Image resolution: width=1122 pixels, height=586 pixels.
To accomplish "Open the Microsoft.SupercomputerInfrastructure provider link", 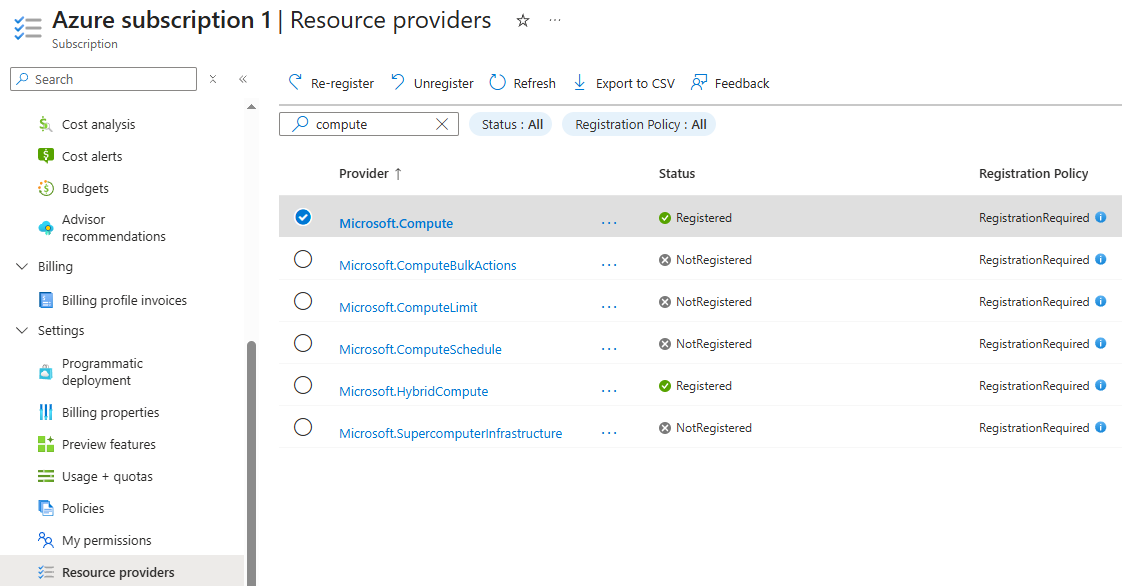I will pyautogui.click(x=450, y=434).
